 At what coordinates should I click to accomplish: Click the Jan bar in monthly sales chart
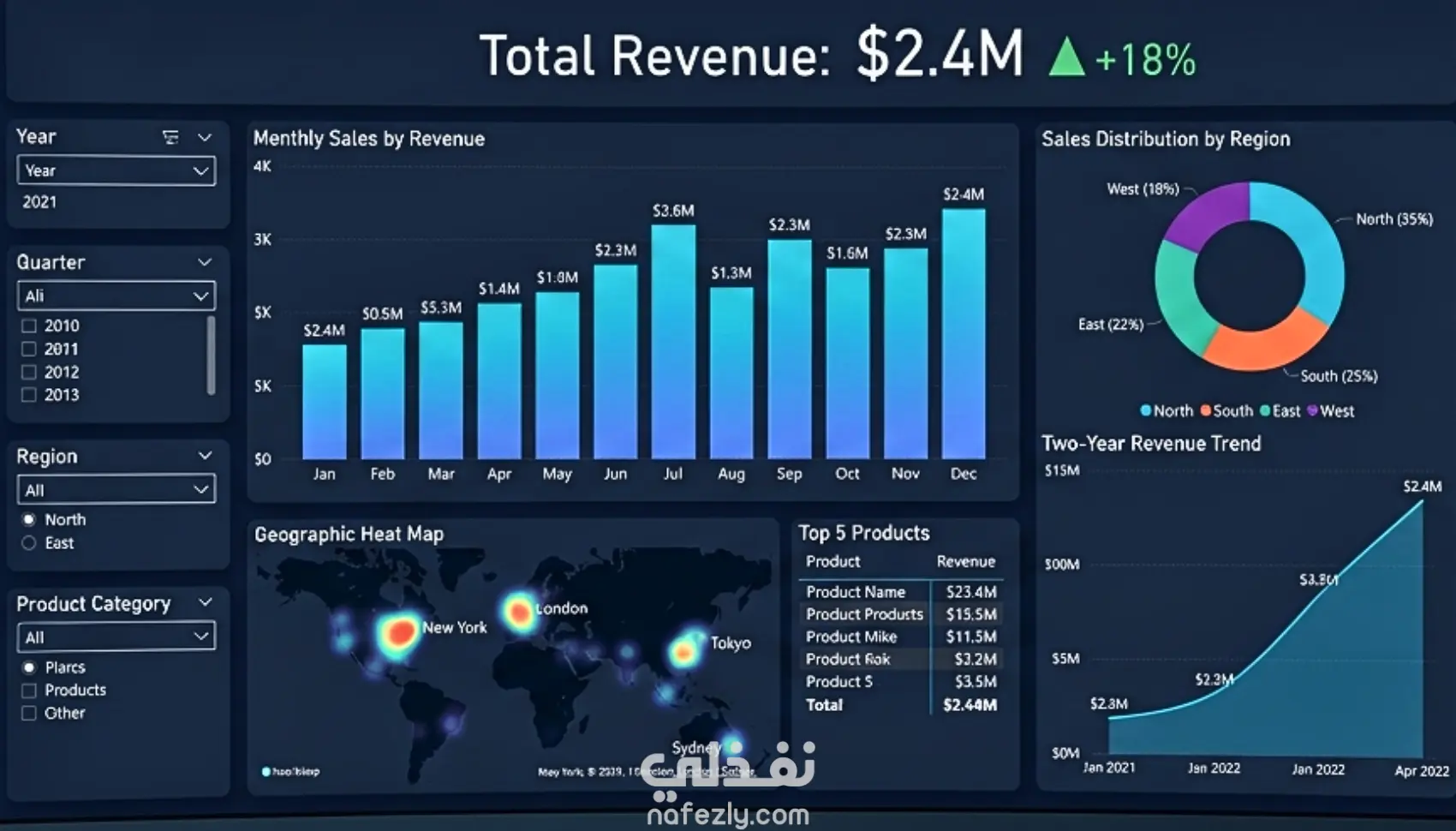point(325,401)
